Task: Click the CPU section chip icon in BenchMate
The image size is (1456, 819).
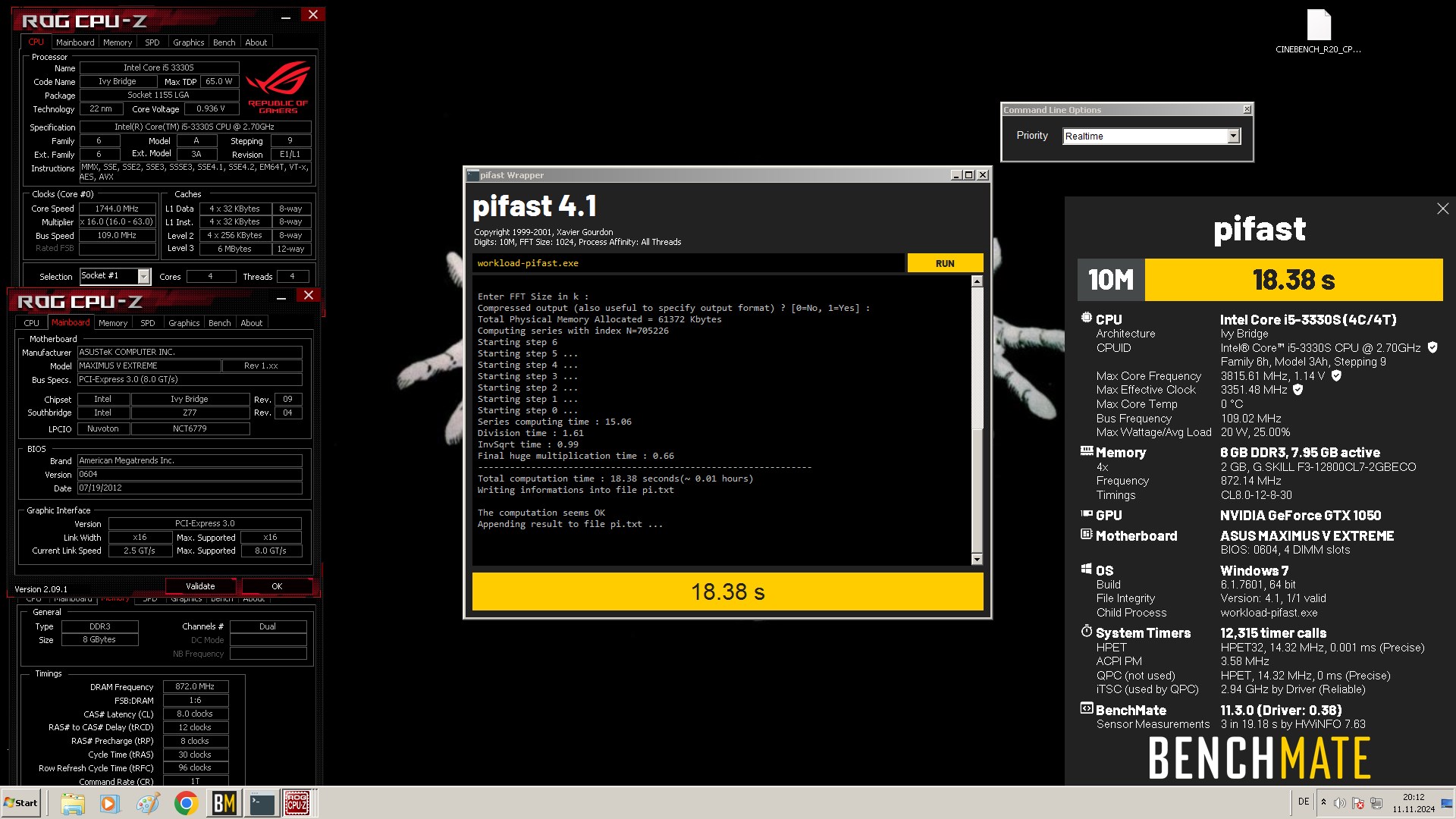Action: tap(1087, 318)
